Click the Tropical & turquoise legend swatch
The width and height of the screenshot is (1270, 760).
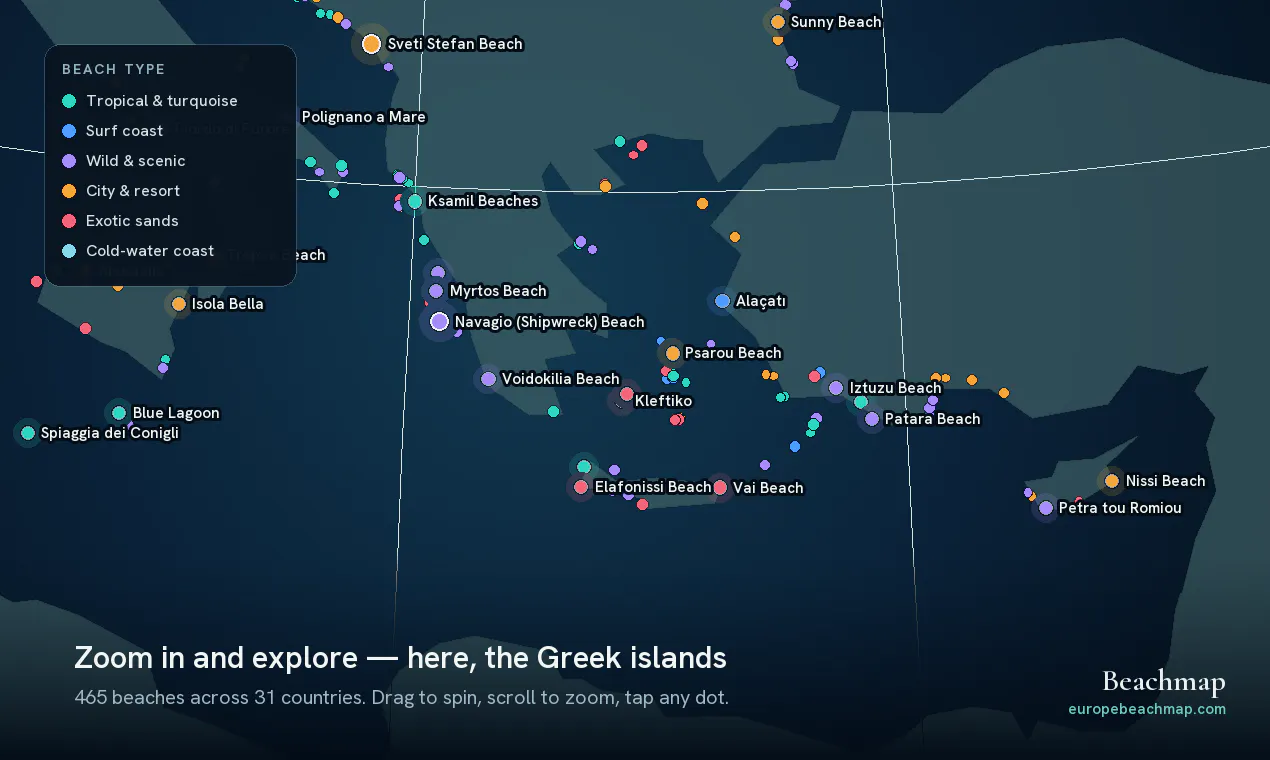(x=69, y=101)
